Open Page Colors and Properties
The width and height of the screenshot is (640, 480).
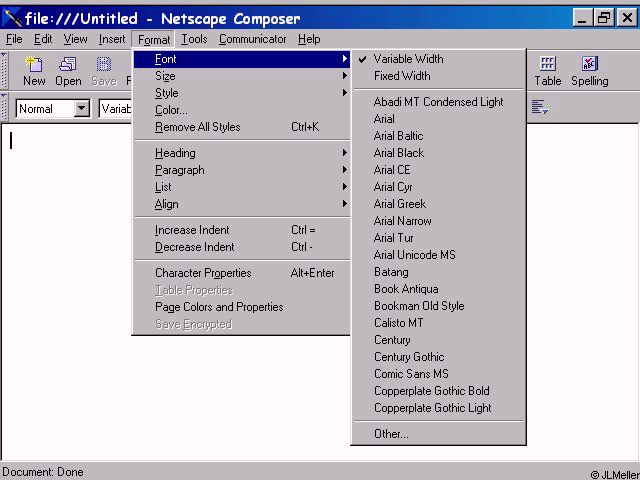pos(242,307)
